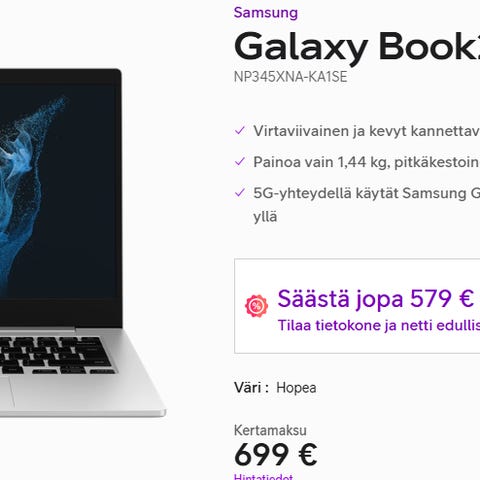This screenshot has height=480, width=480.
Task: Click the Säästä jopa 579 € offer banner
Action: coord(357,306)
